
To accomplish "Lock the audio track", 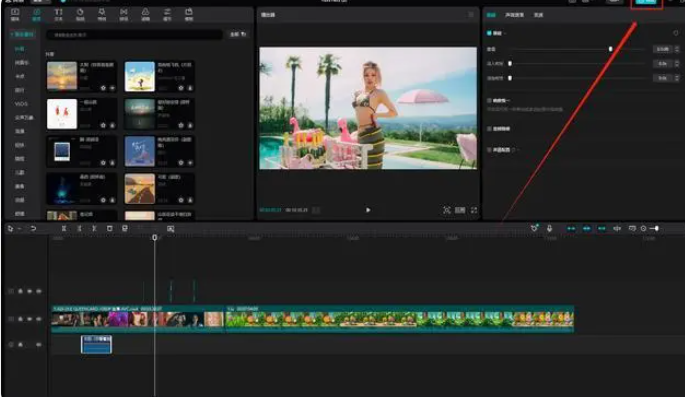I will (x=20, y=345).
